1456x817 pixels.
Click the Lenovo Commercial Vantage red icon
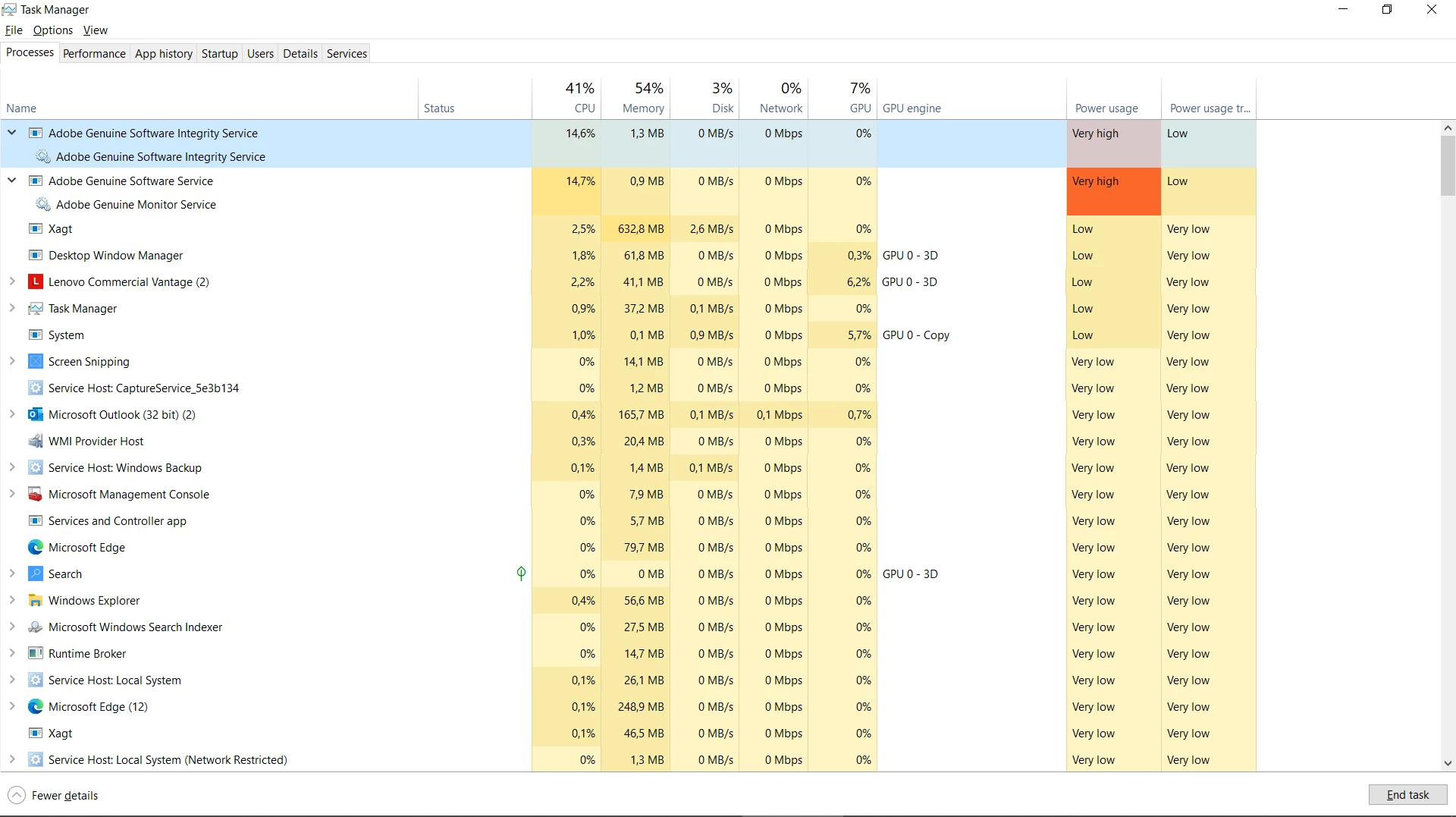point(35,281)
